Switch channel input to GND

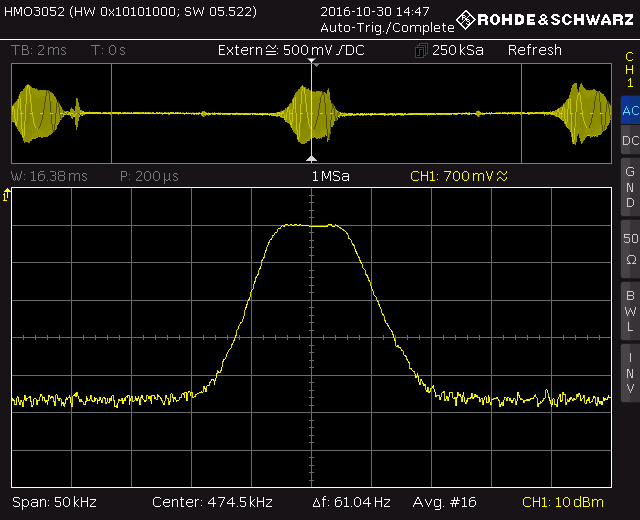pos(629,187)
